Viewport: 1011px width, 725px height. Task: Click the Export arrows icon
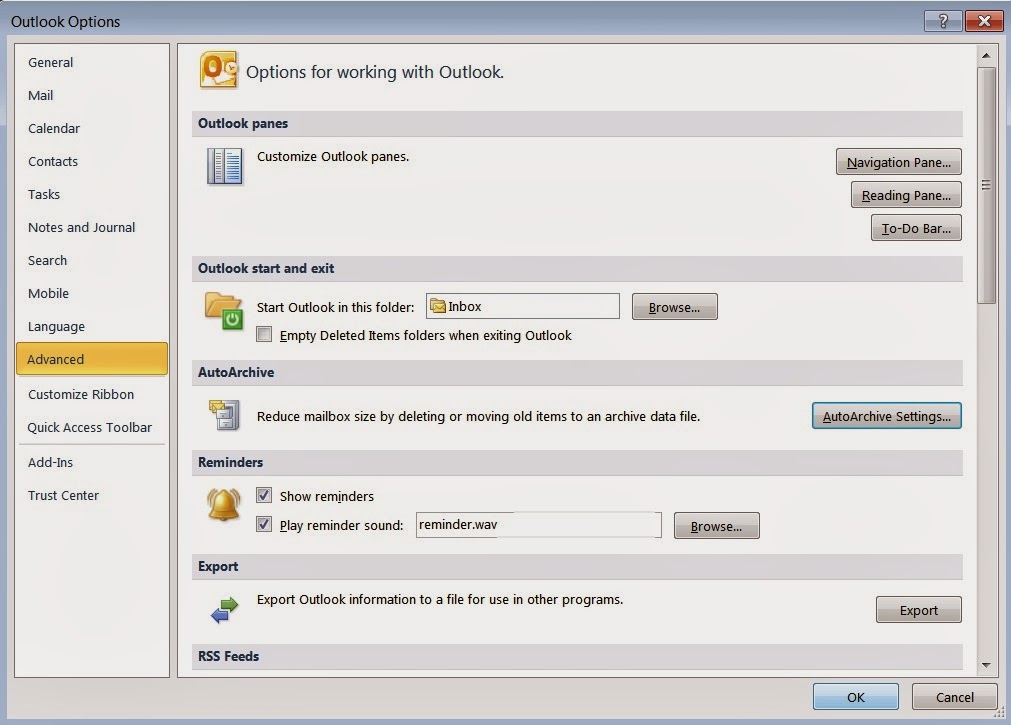(224, 610)
